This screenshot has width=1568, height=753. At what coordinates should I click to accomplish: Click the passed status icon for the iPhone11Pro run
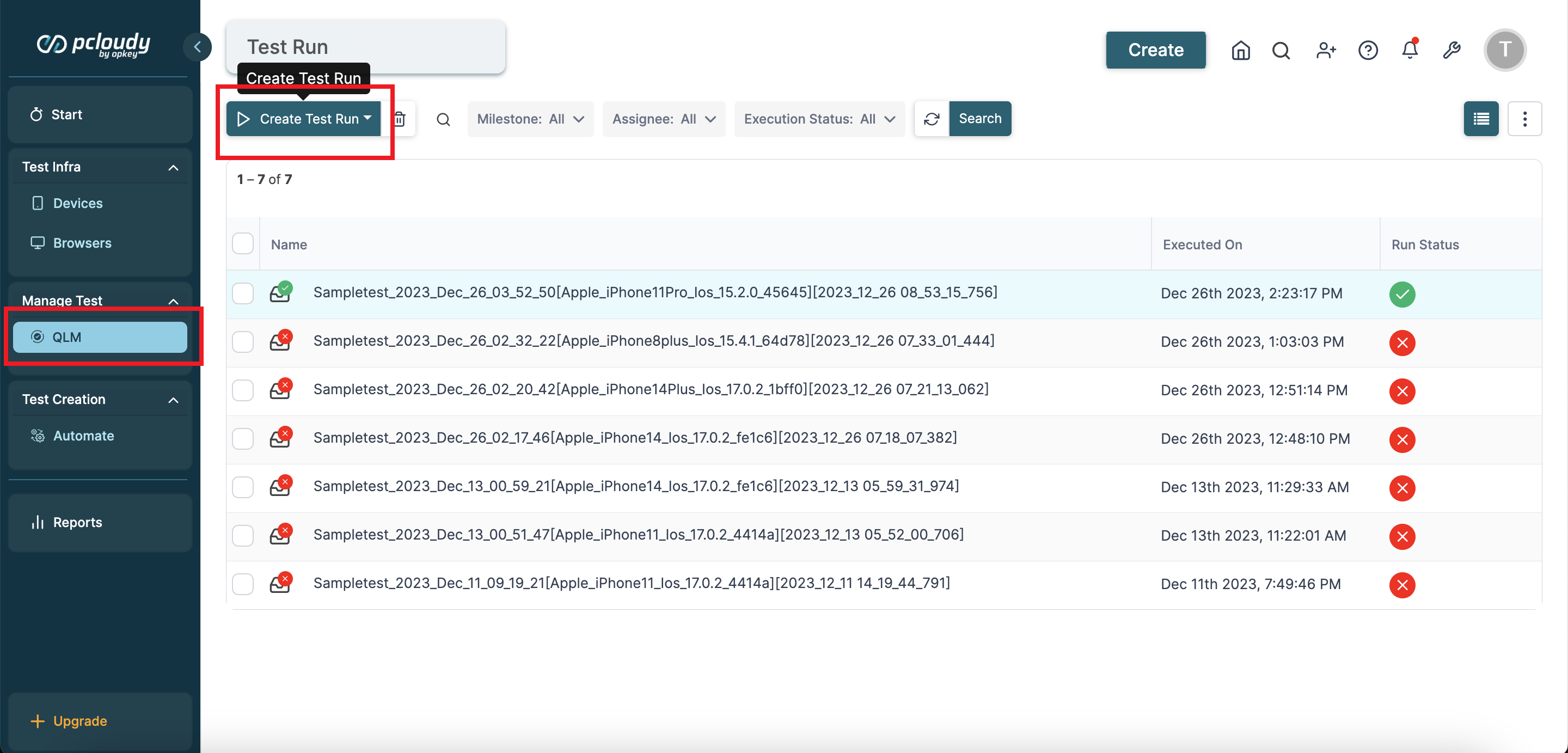[x=1402, y=295]
